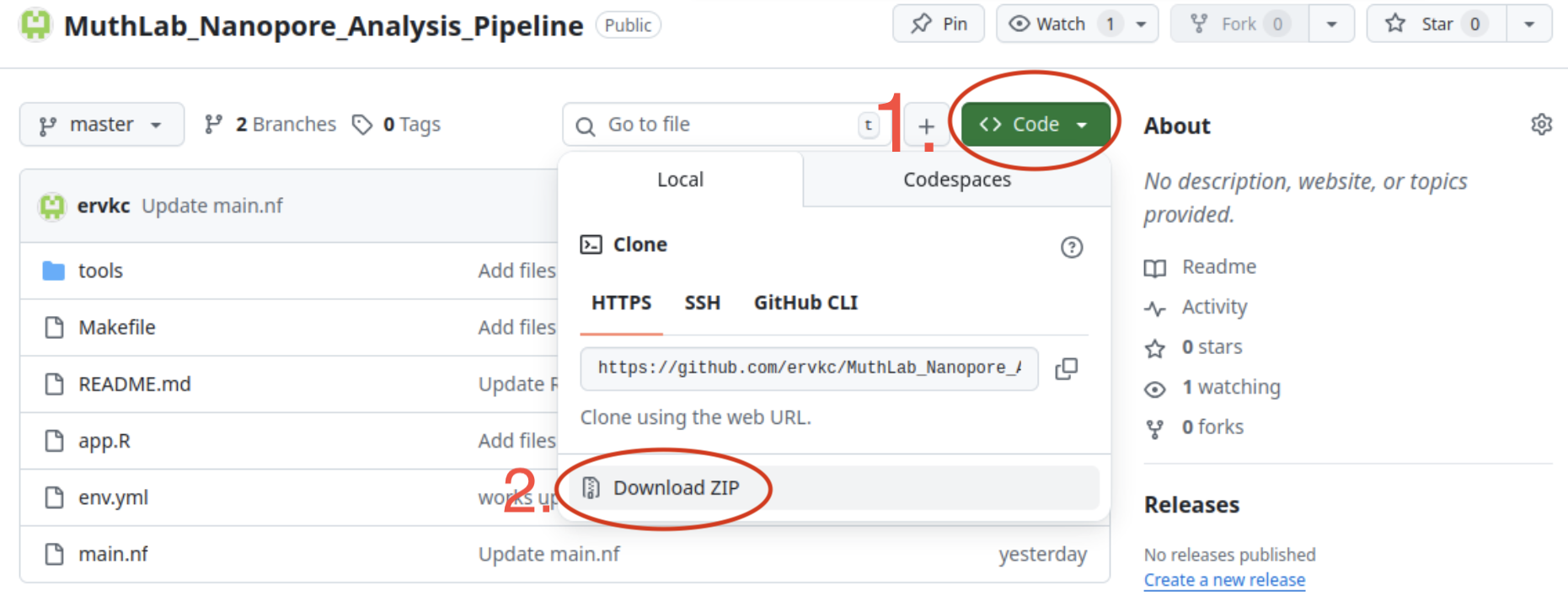Click the yesterday timestamp for main.nf

point(1043,554)
